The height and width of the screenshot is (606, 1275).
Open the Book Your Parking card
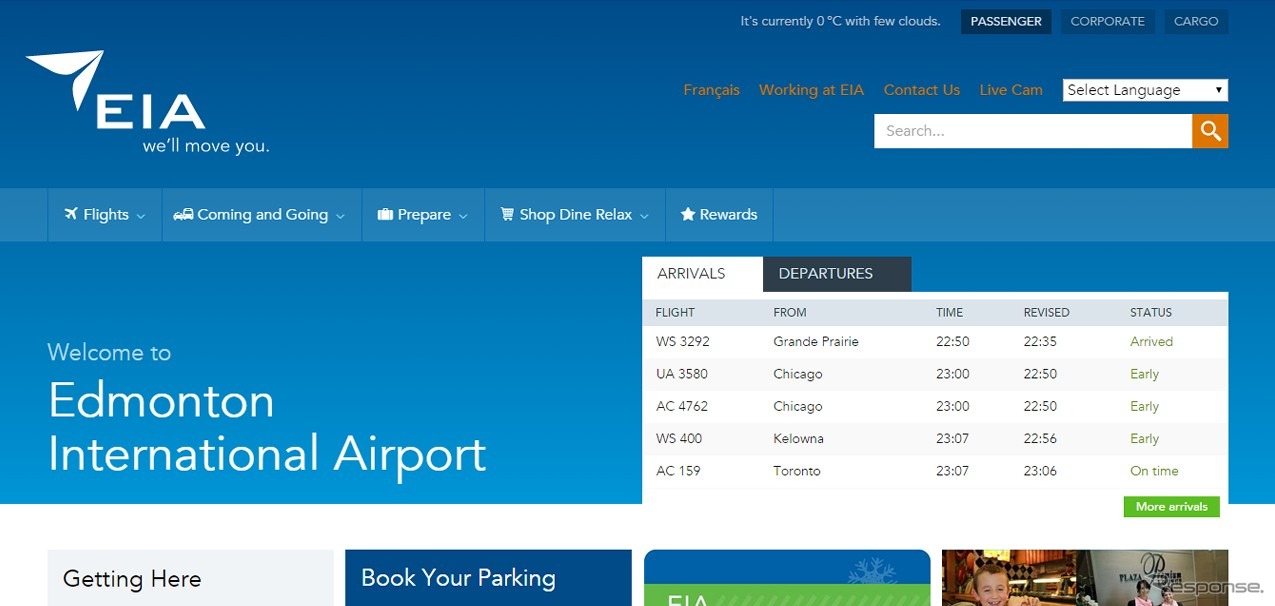tap(488, 578)
